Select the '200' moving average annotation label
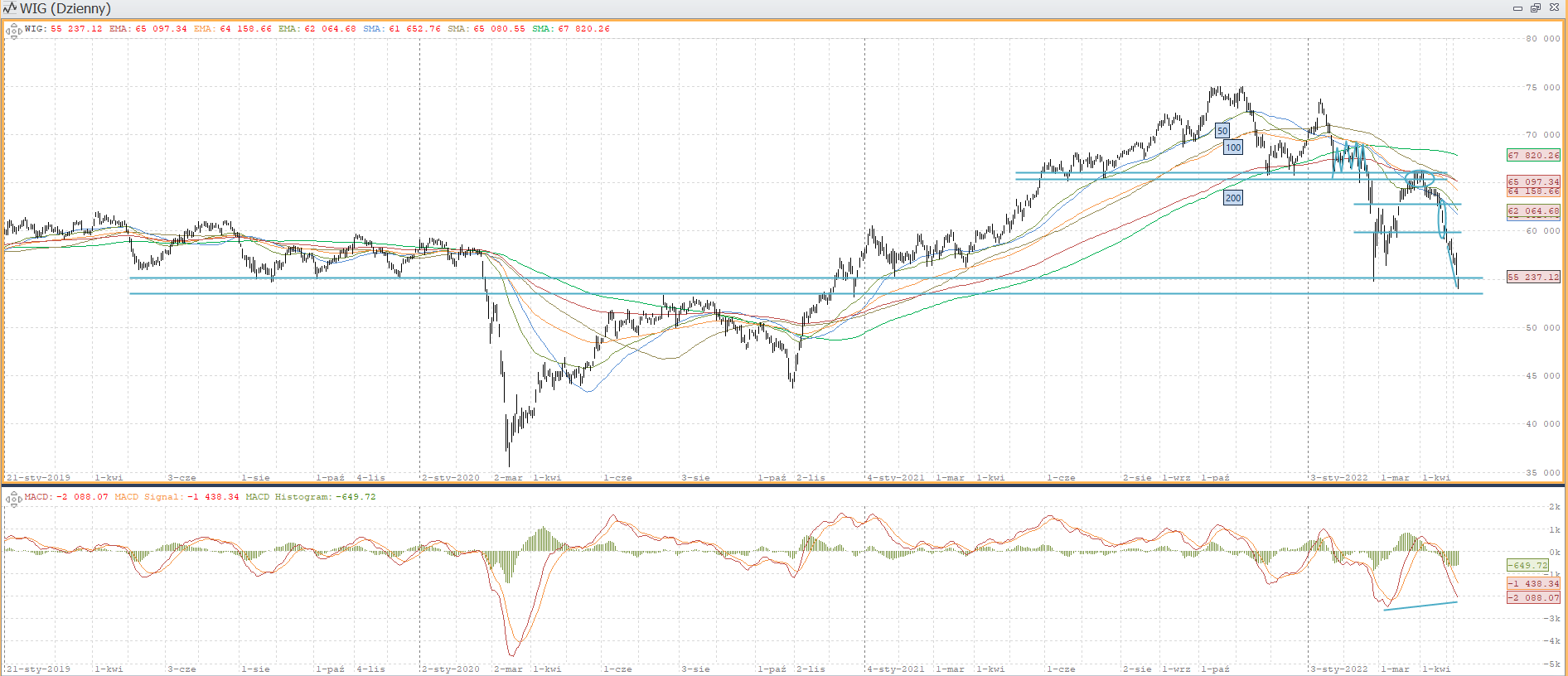The width and height of the screenshot is (1568, 676). pos(1233,198)
